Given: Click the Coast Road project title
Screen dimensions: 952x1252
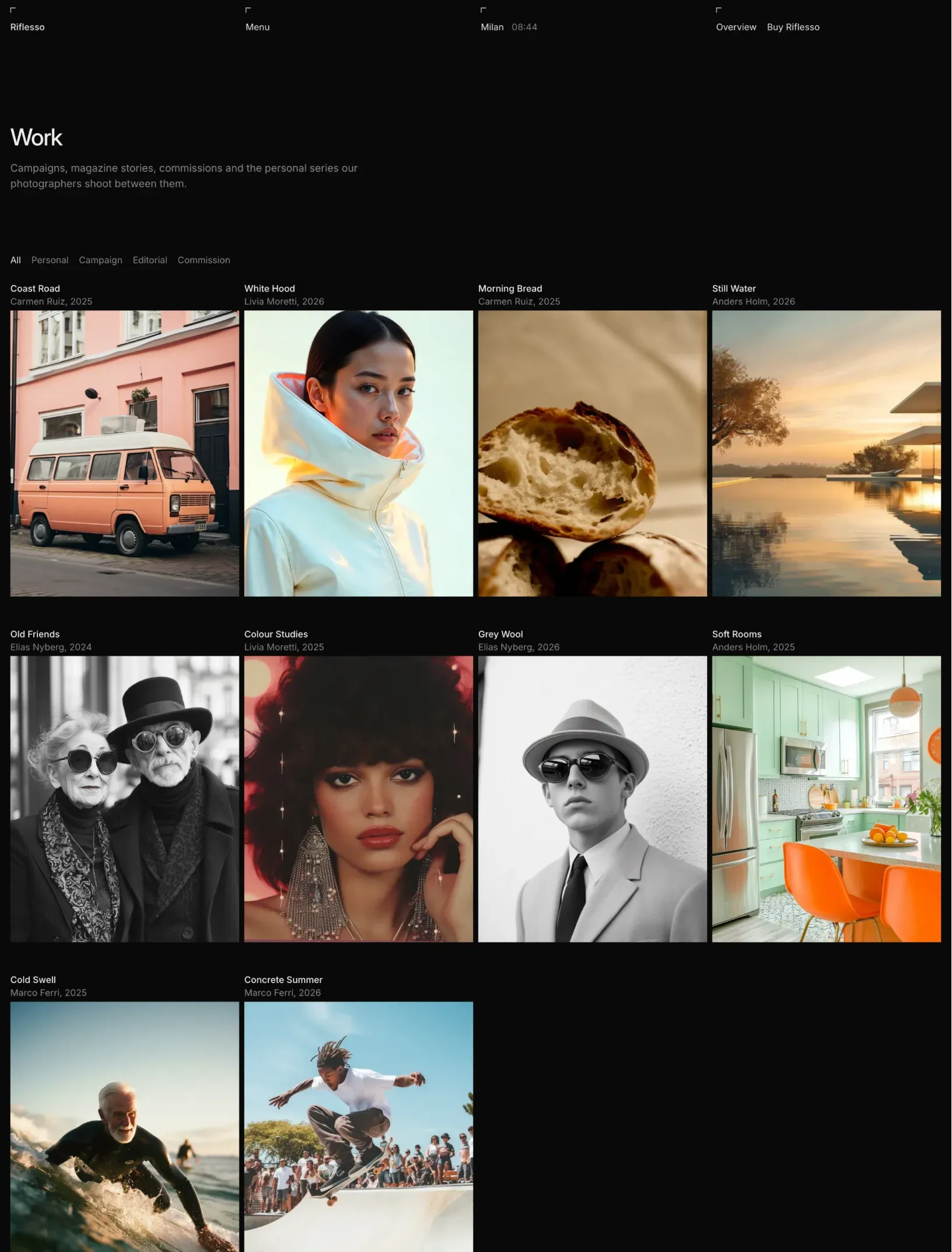Looking at the screenshot, I should pyautogui.click(x=35, y=288).
